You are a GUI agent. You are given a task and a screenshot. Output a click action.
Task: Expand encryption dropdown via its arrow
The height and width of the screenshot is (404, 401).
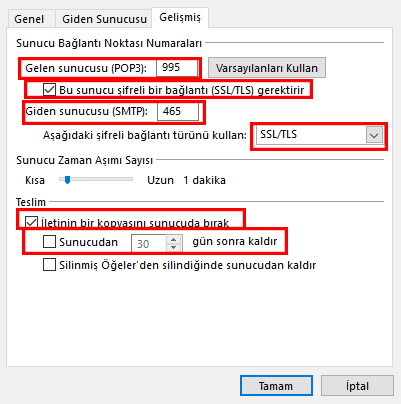pos(374,135)
